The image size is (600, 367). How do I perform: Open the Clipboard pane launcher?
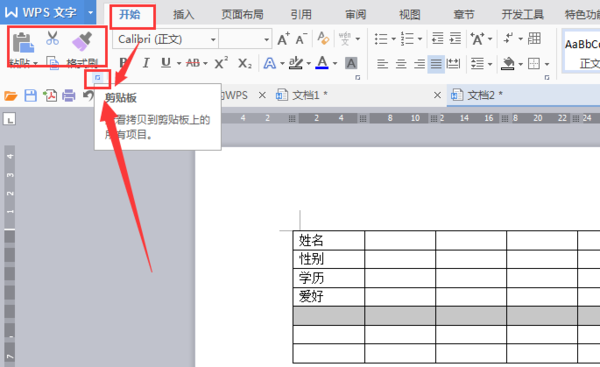tap(98, 78)
